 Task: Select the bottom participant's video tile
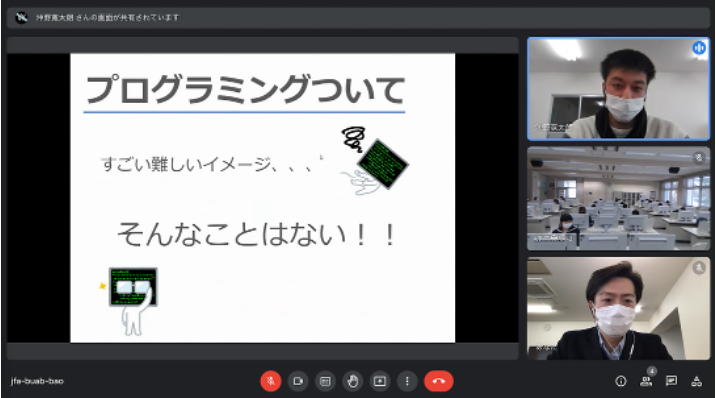point(618,309)
